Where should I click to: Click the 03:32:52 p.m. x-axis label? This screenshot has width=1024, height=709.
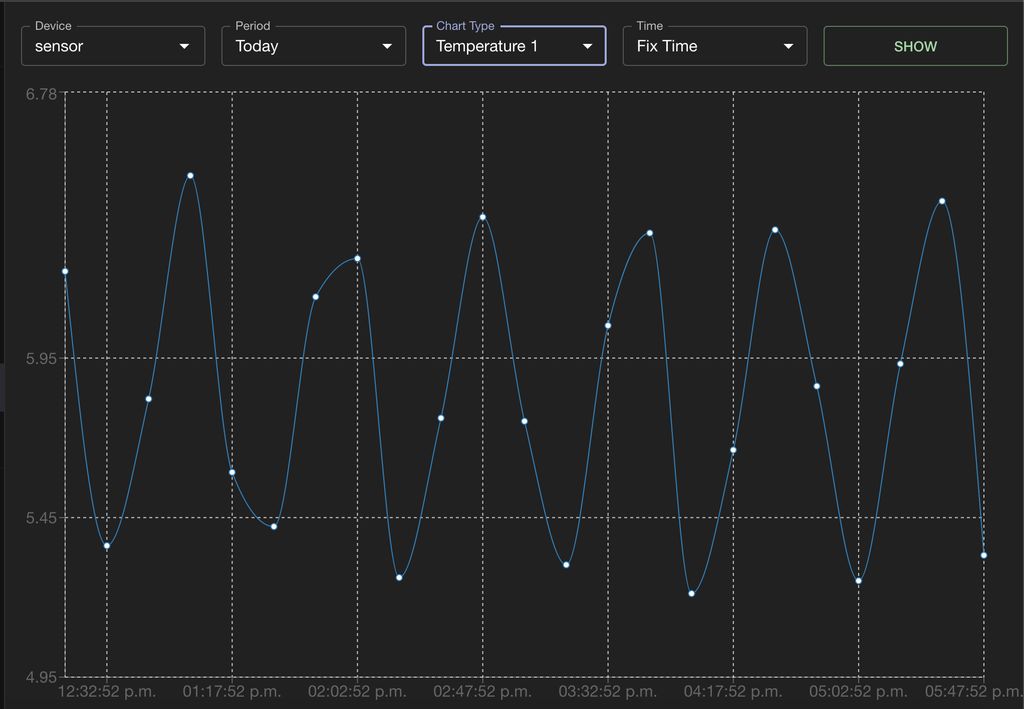[608, 691]
